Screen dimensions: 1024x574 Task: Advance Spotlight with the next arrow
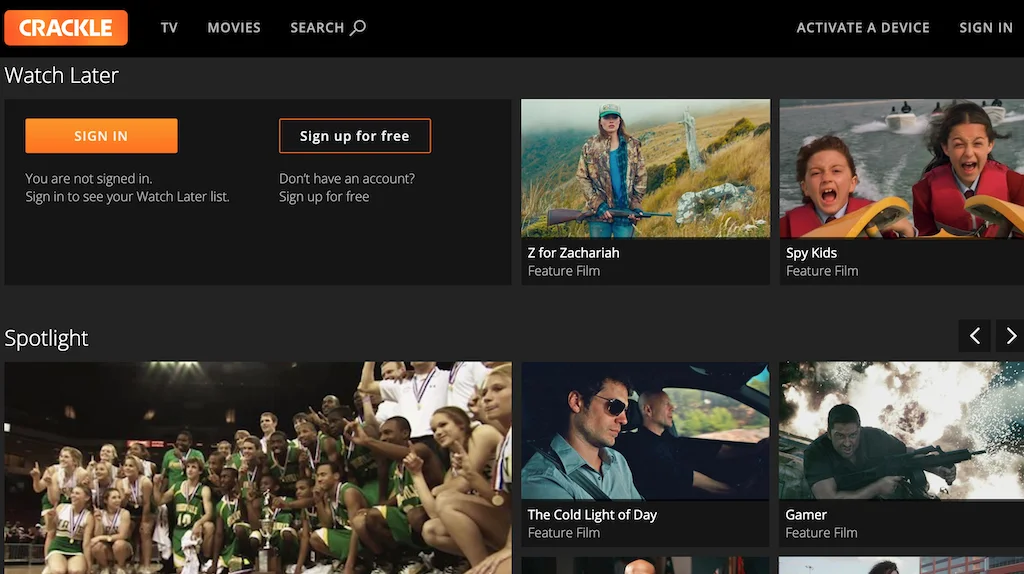(x=1010, y=336)
